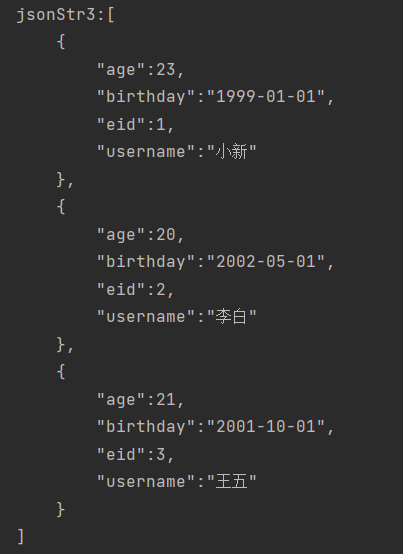Viewport: 403px width, 554px height.
Task: Click the first object's opening curly brace
Action: pyautogui.click(x=61, y=42)
